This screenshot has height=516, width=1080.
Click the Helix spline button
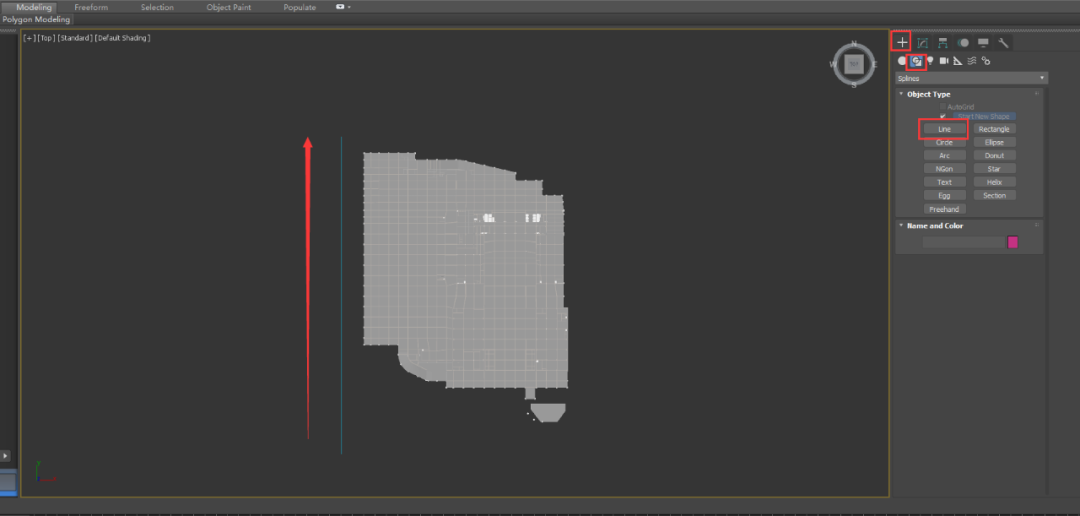[994, 183]
